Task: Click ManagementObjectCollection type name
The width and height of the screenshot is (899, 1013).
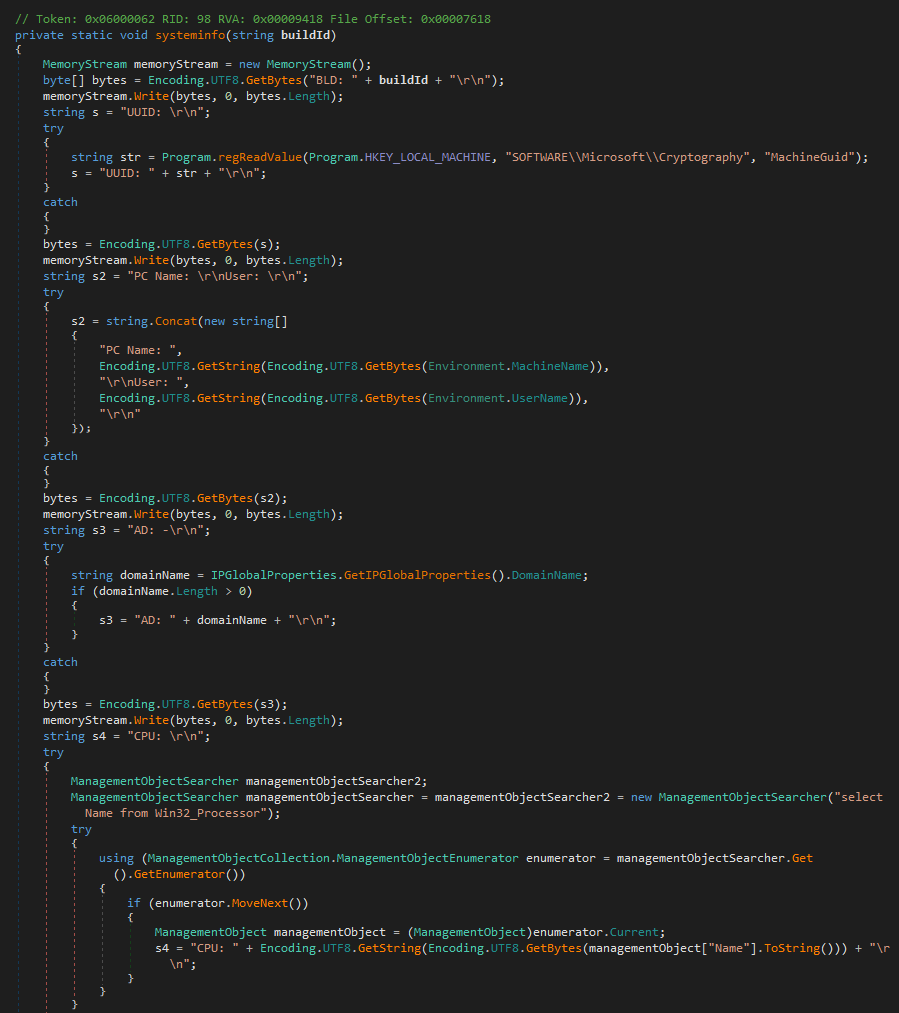Action: coord(238,858)
